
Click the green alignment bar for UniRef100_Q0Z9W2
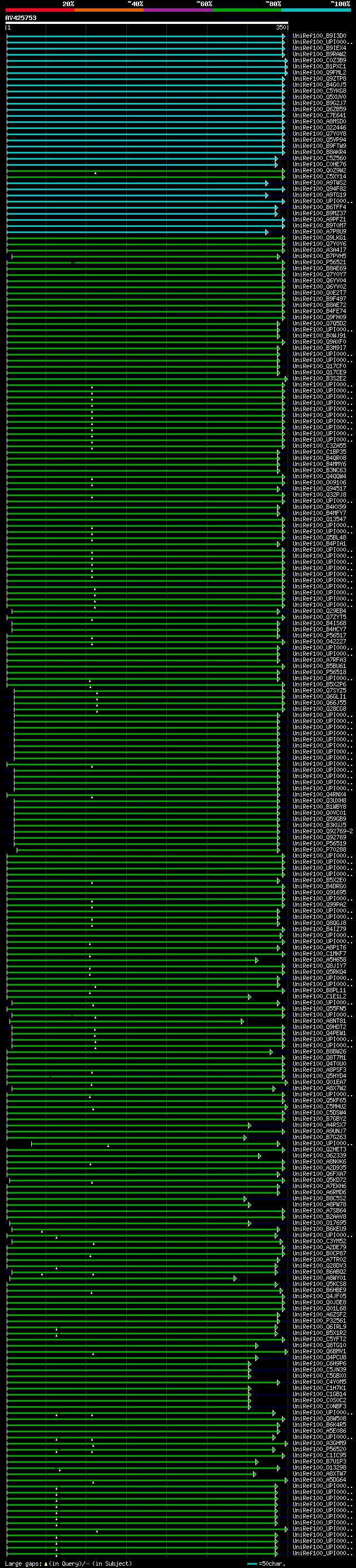click(x=145, y=171)
